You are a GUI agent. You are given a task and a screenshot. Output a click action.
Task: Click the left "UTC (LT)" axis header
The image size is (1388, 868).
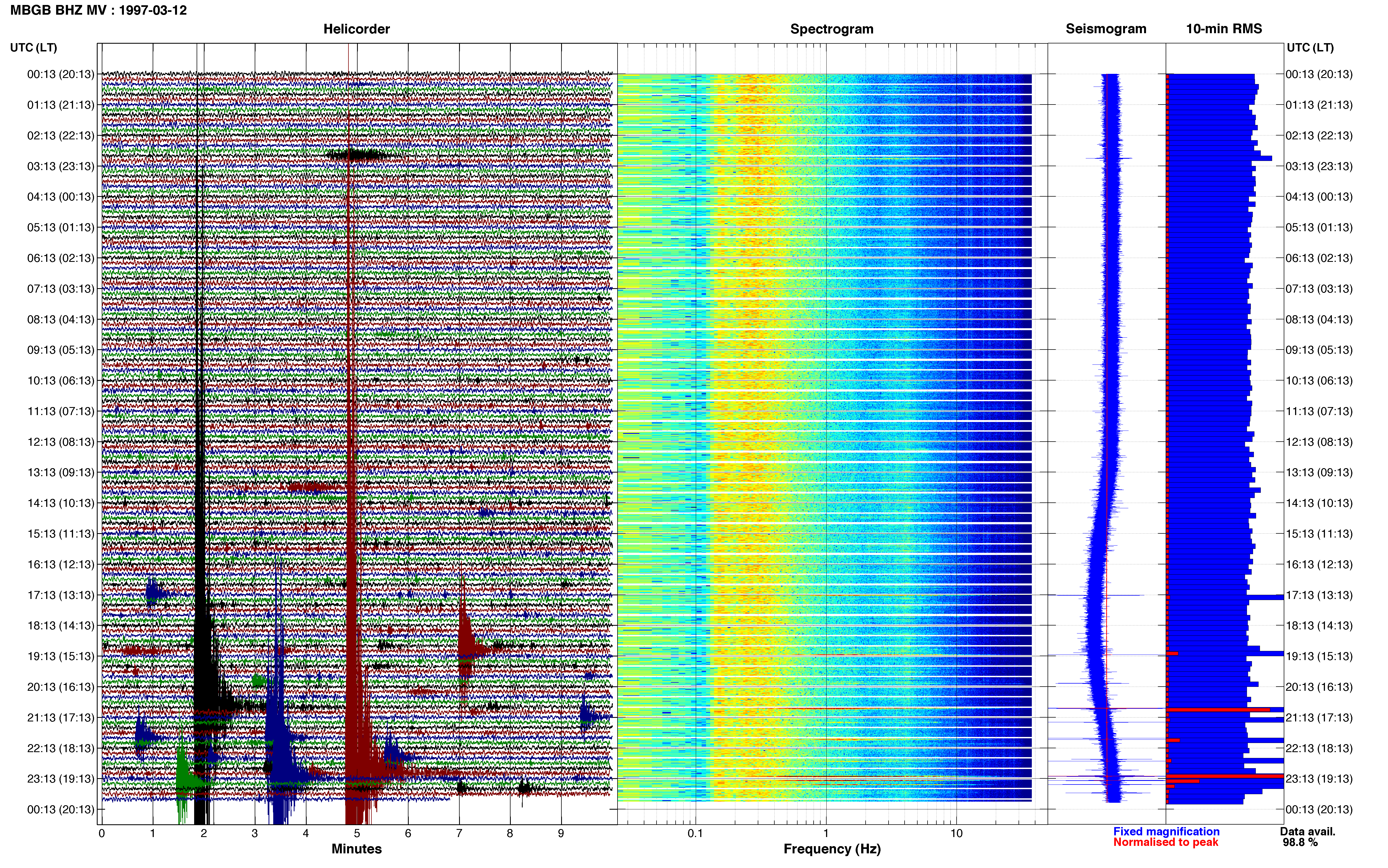click(34, 48)
